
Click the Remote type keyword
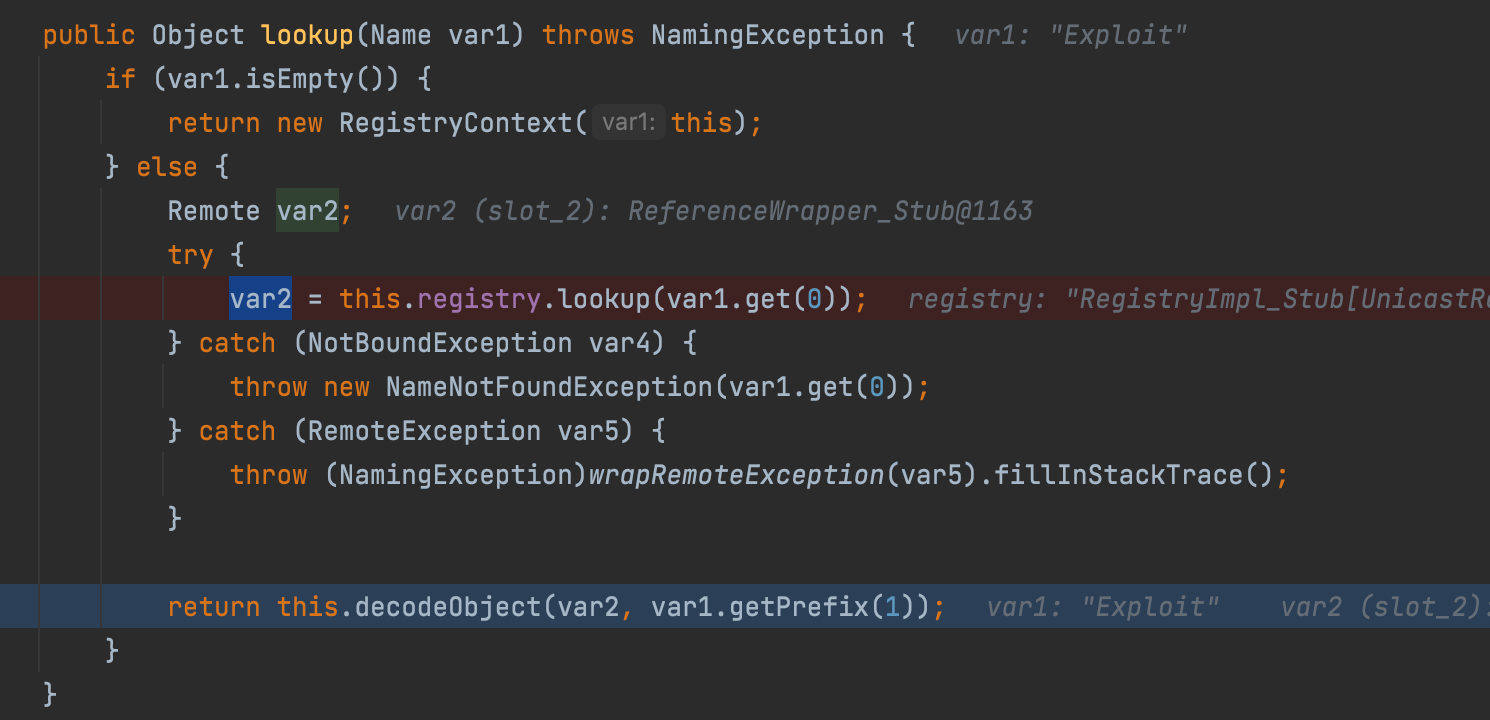coord(214,211)
